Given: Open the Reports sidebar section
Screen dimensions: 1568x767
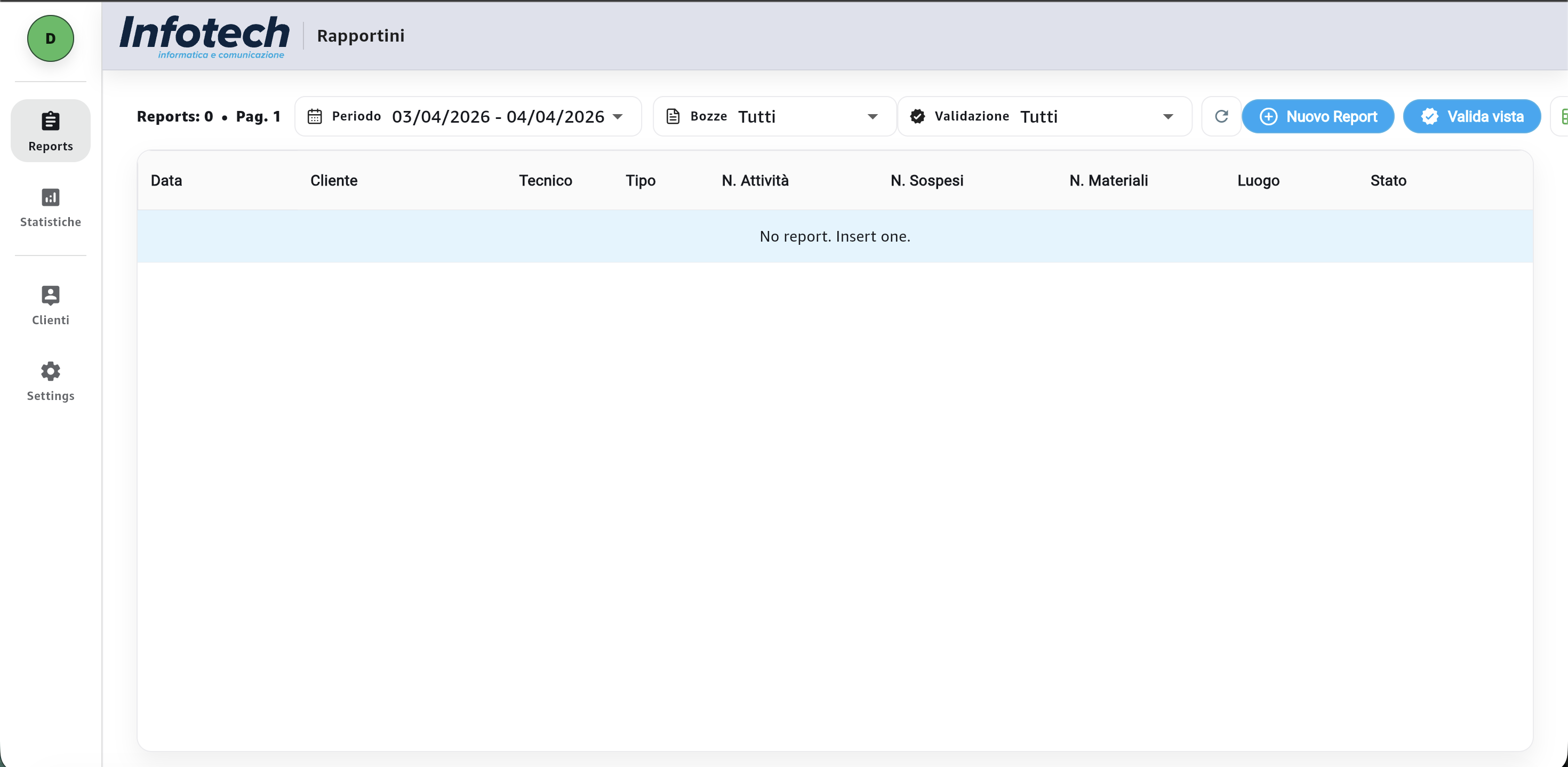Looking at the screenshot, I should tap(51, 130).
